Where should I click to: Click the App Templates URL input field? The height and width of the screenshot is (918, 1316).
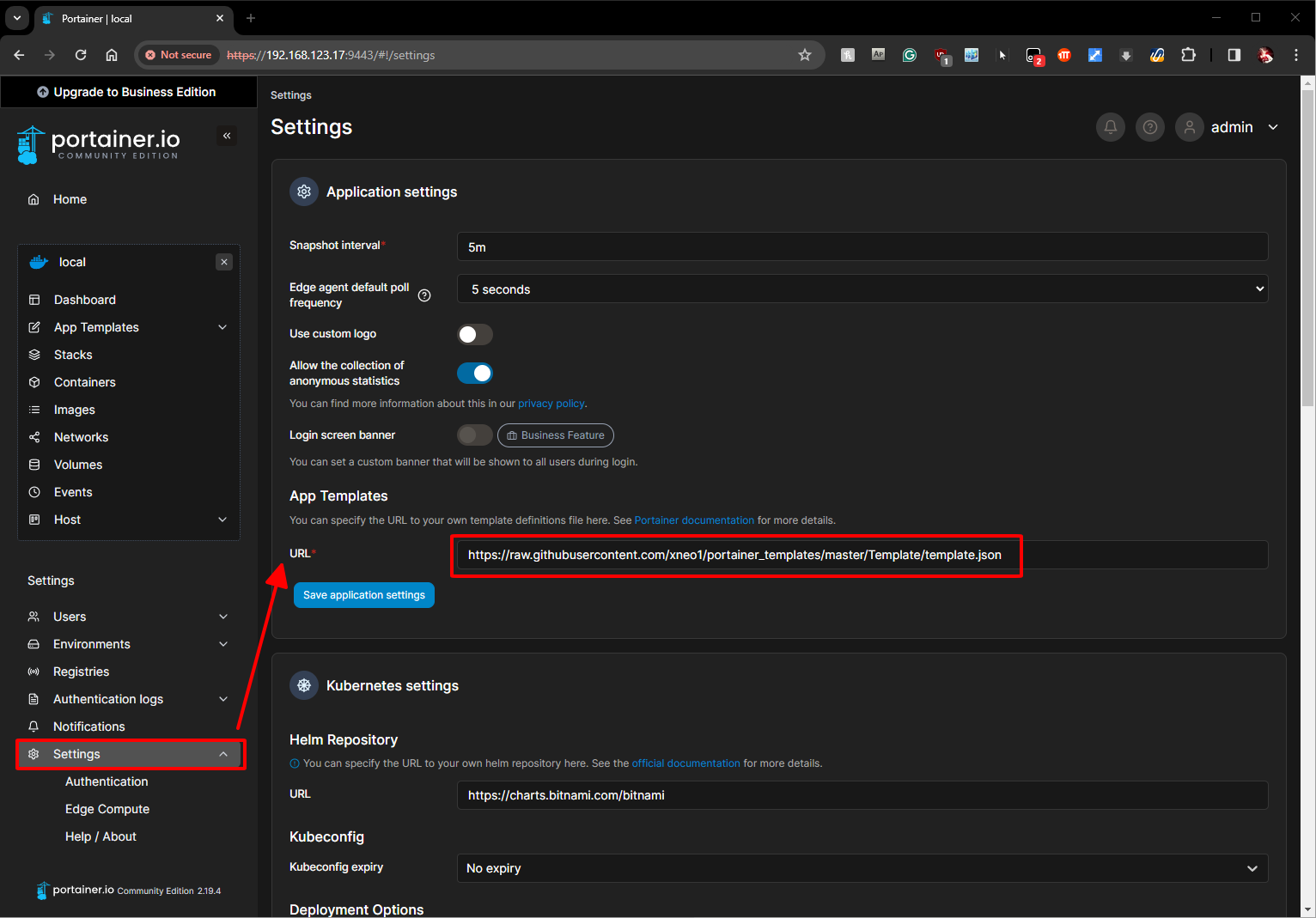[x=862, y=555]
